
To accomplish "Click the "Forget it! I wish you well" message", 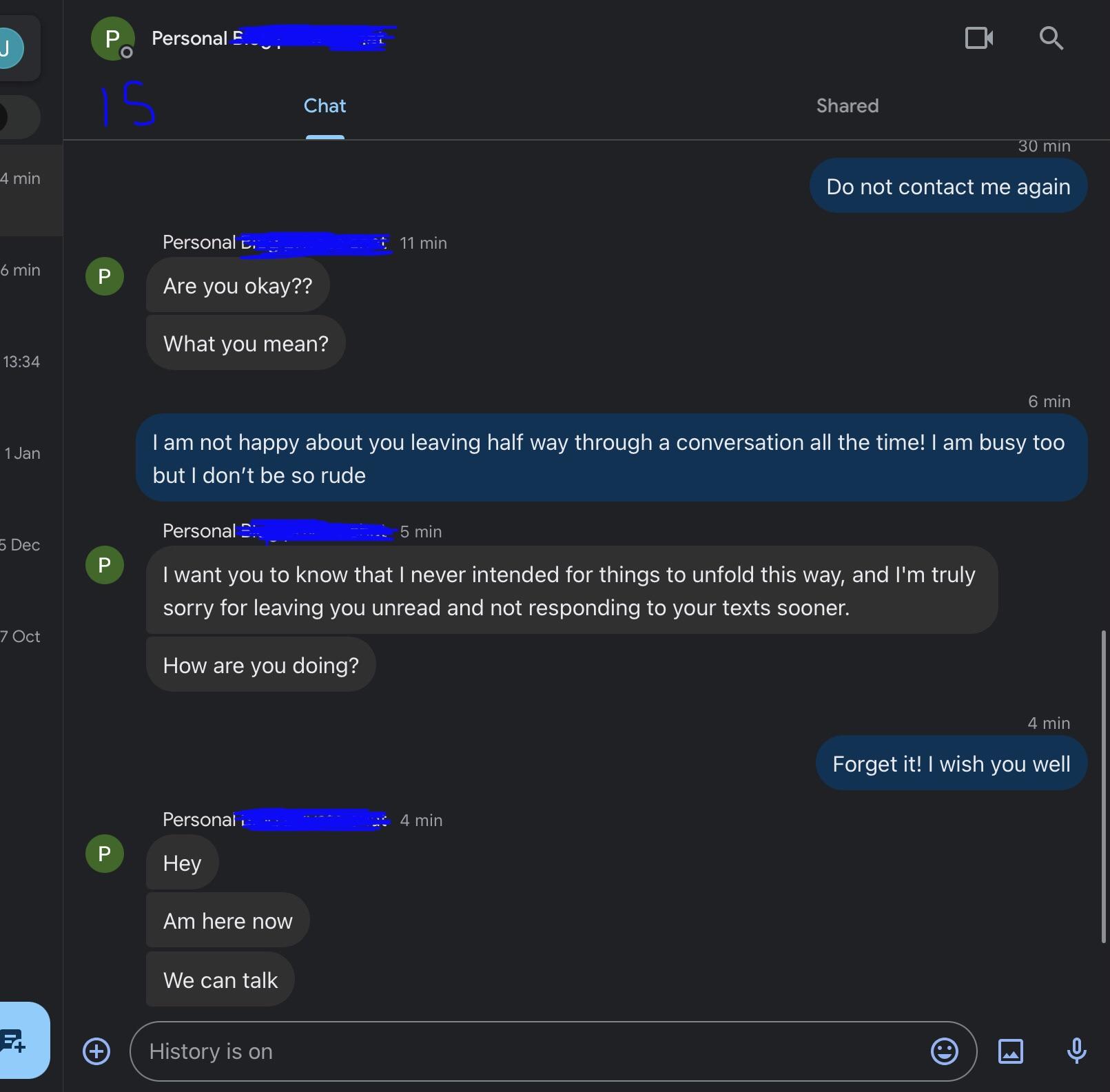I will [951, 764].
